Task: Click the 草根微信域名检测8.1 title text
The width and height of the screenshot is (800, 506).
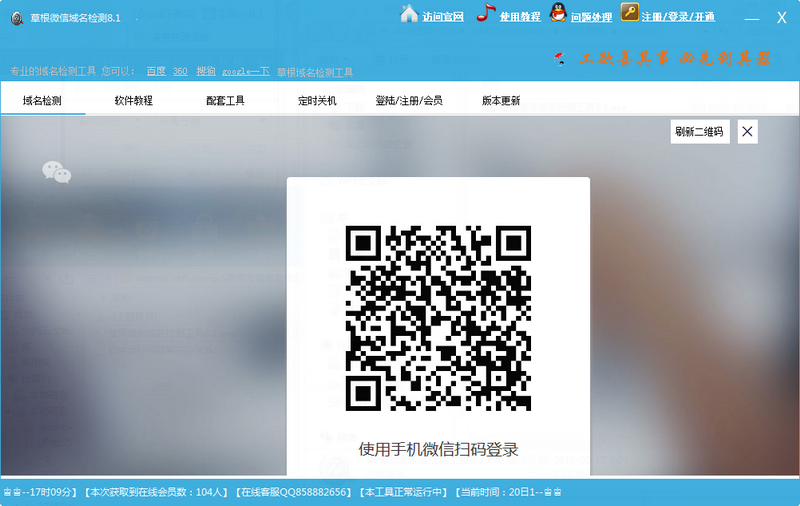Action: (x=76, y=18)
